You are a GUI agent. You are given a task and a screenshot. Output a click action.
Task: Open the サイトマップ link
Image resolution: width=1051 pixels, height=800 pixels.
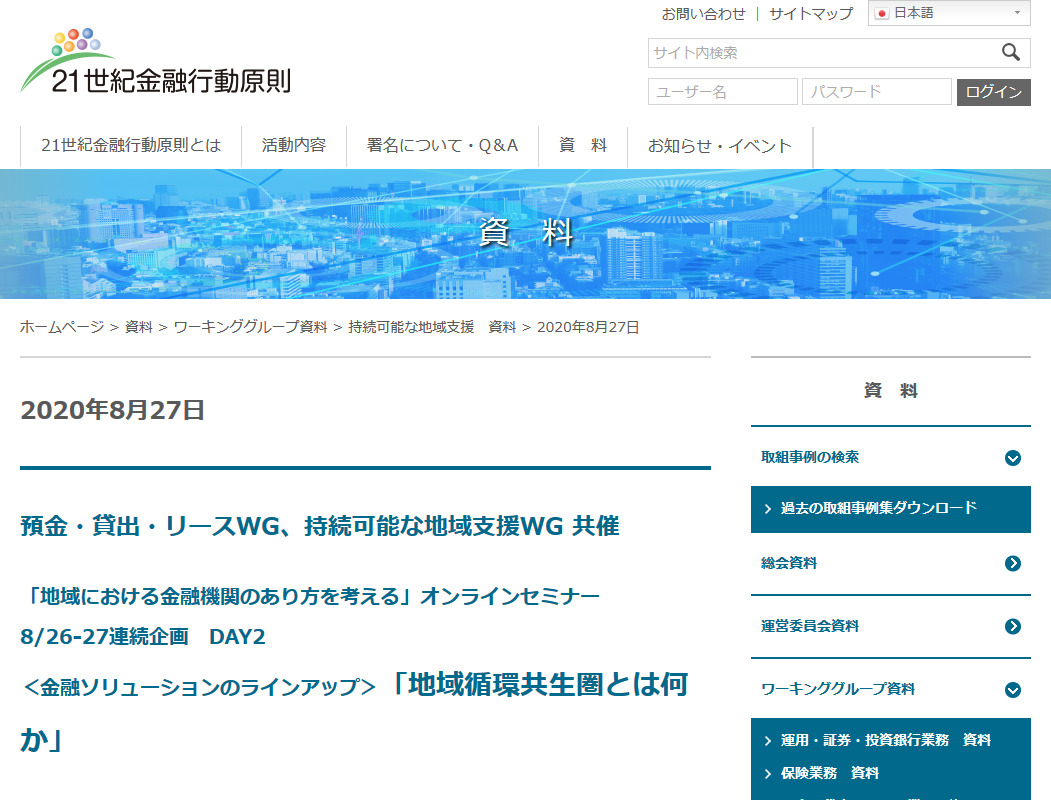pyautogui.click(x=810, y=13)
